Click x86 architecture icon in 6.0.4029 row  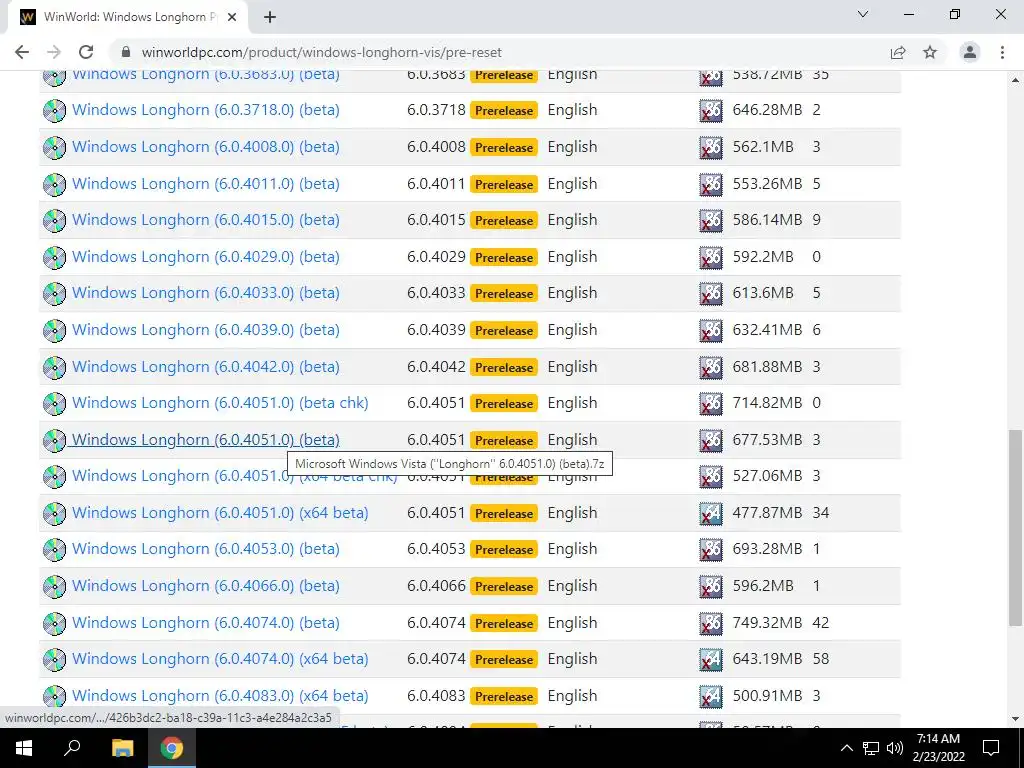pyautogui.click(x=711, y=257)
